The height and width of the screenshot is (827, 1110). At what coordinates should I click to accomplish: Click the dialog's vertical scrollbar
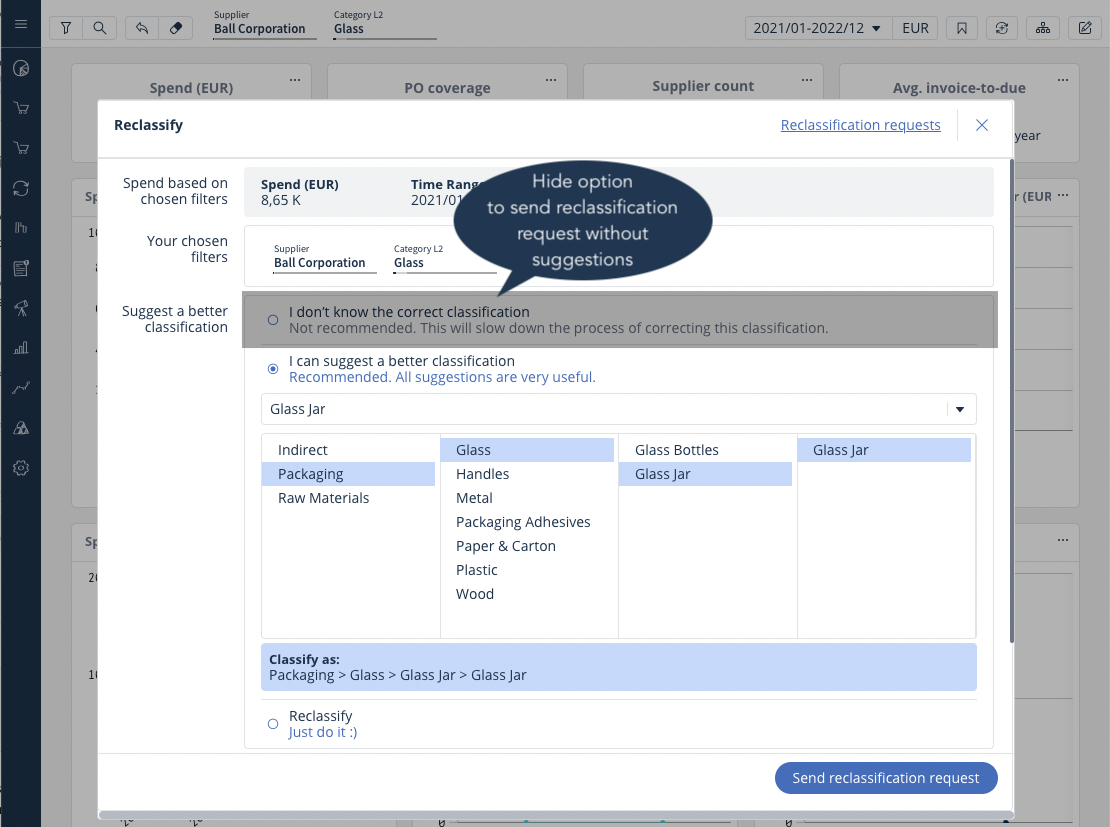[1012, 400]
